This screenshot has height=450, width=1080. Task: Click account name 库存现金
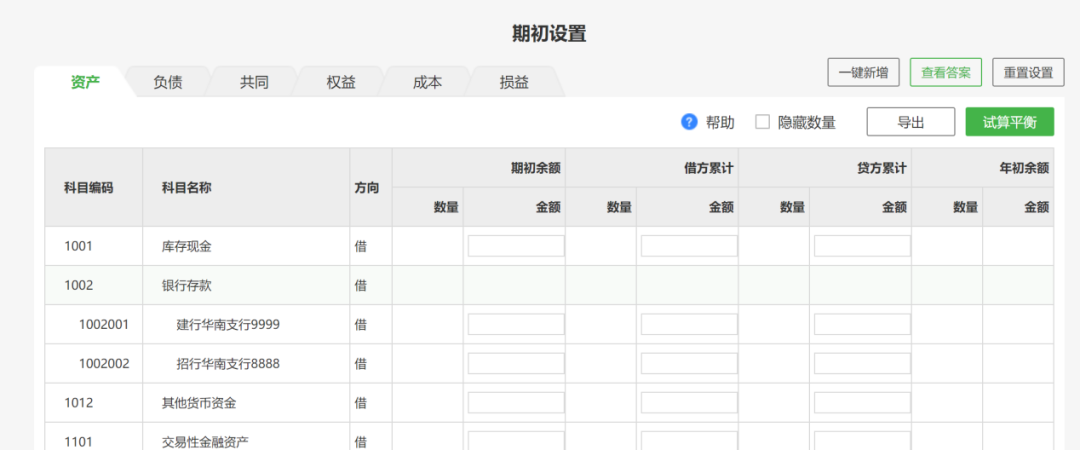tap(187, 246)
